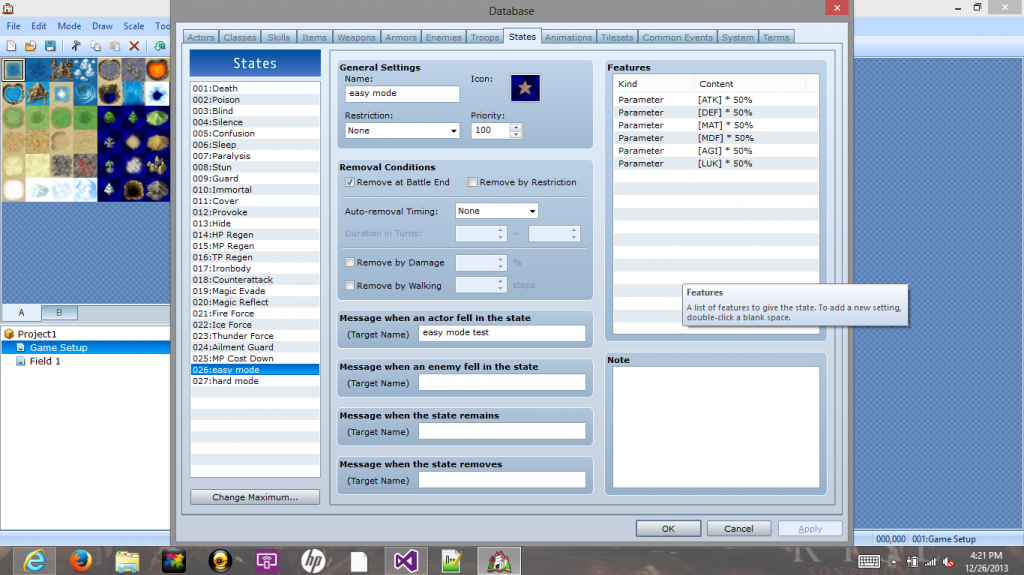Click the Change Maximum button
The width and height of the screenshot is (1024, 575).
[255, 497]
